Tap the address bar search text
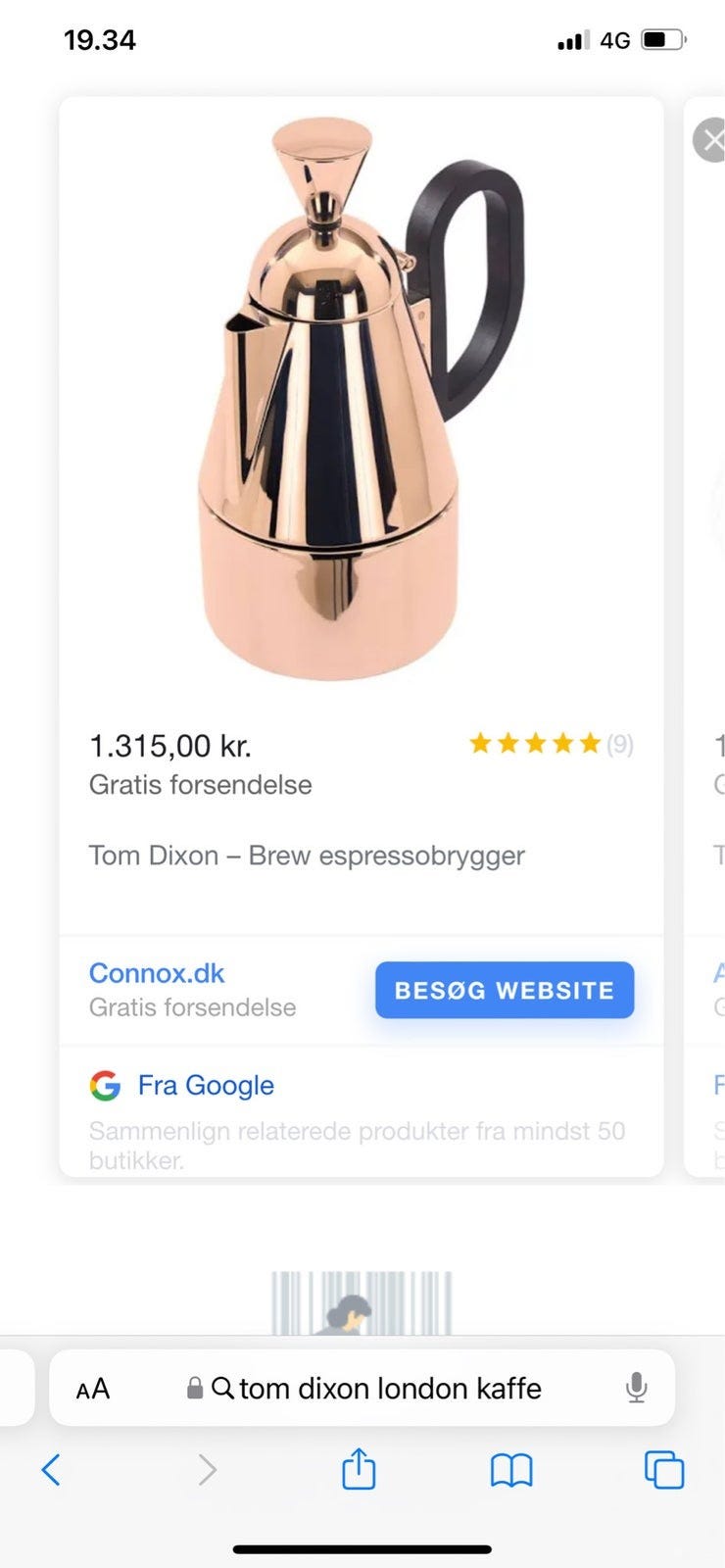The width and height of the screenshot is (725, 1568). click(x=390, y=1388)
